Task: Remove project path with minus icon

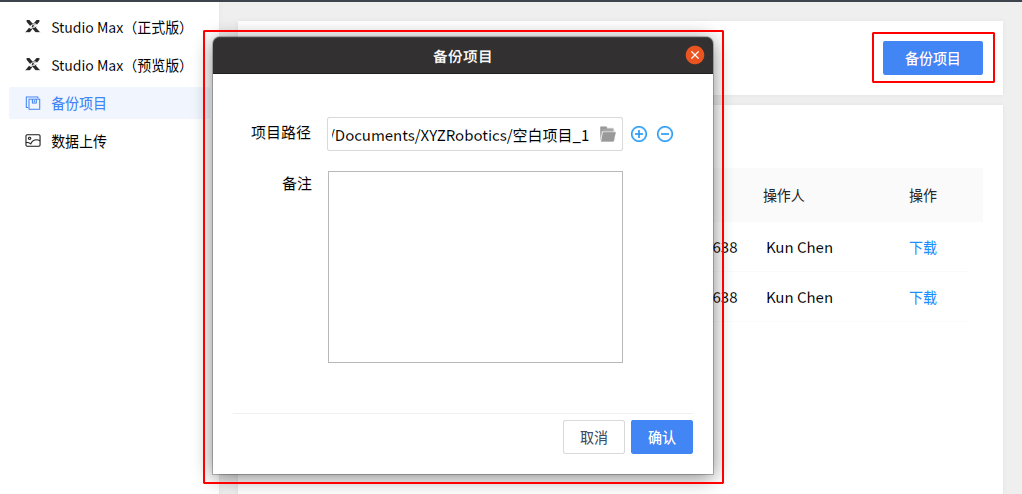Action: 665,134
